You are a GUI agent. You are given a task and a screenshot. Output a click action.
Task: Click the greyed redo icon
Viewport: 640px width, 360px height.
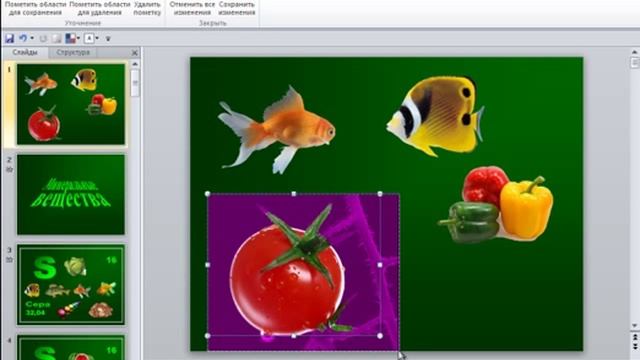click(43, 38)
